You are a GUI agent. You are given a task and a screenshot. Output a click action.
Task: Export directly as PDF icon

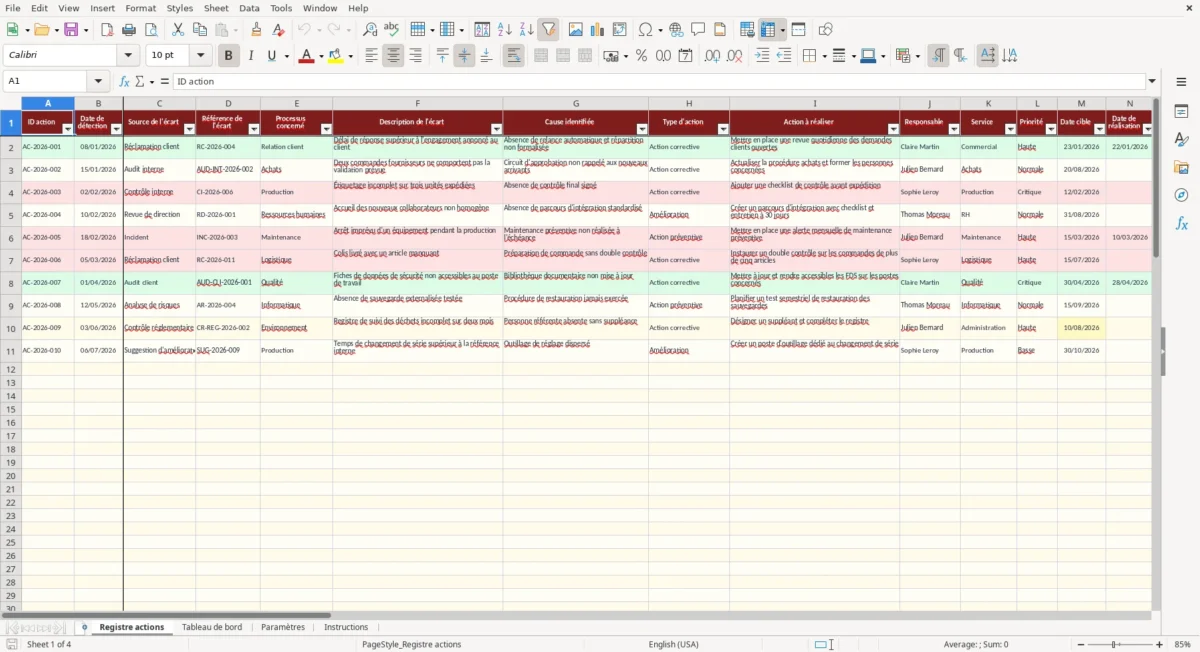107,30
